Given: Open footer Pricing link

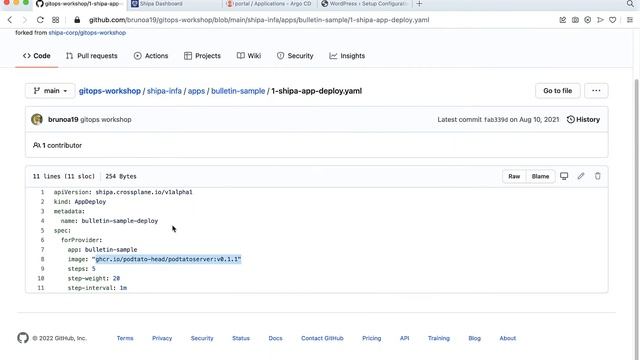Looking at the screenshot, I should 371,338.
